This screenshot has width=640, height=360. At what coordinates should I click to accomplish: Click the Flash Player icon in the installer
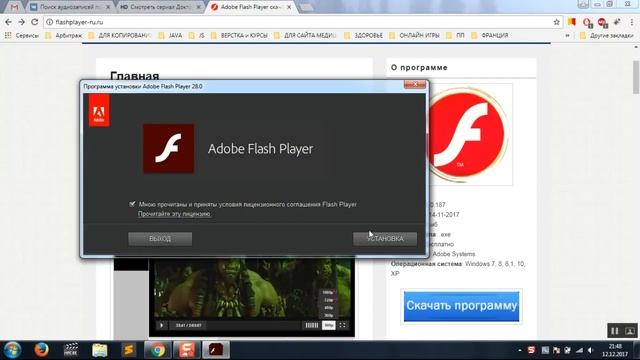169,149
